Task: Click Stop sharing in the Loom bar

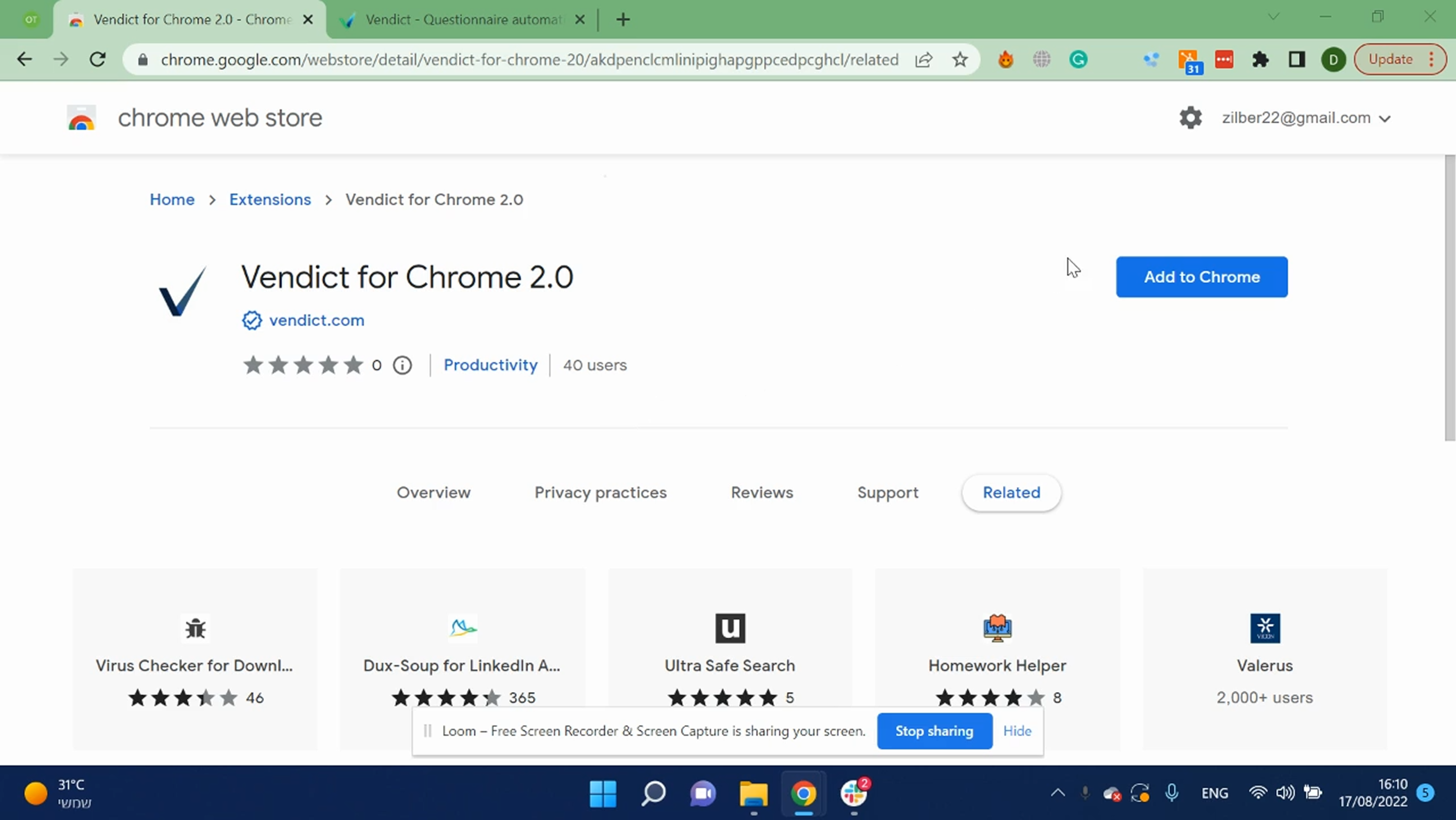Action: pyautogui.click(x=934, y=731)
